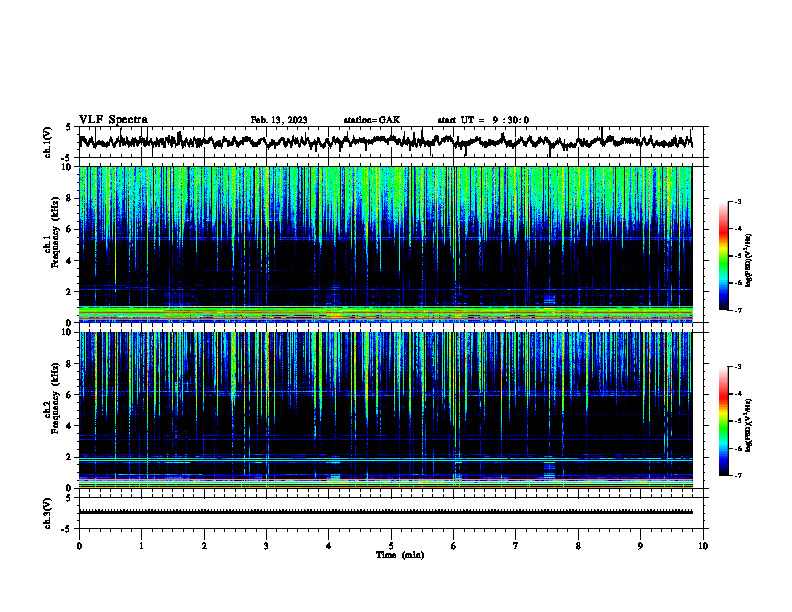
Task: Click the ch.2 spectrogram color scale bar
Action: (x=724, y=421)
